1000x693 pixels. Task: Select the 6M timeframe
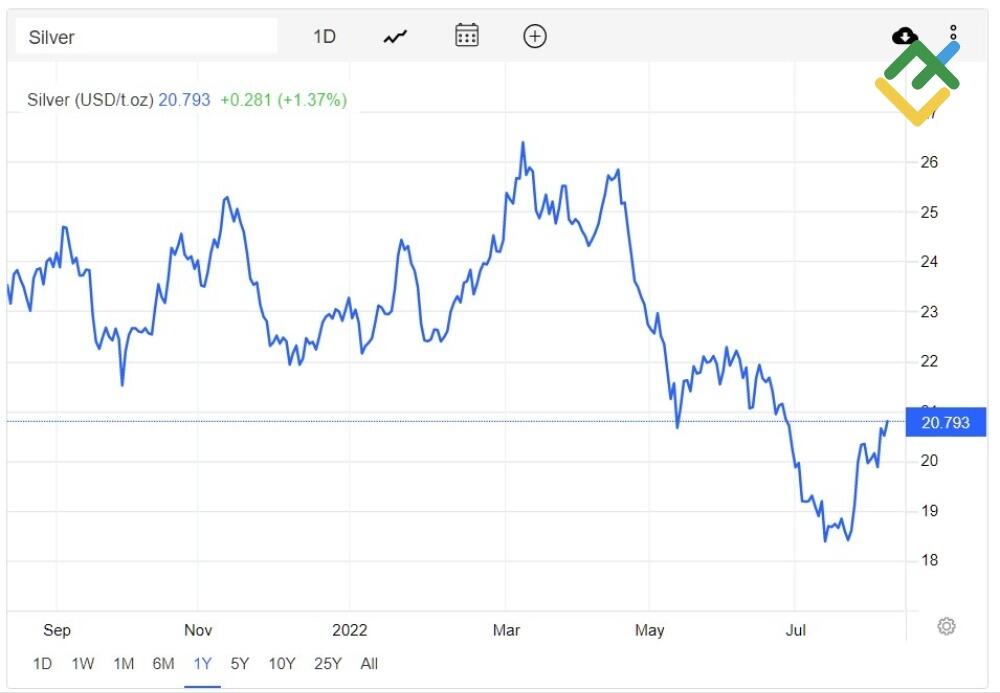(x=163, y=663)
